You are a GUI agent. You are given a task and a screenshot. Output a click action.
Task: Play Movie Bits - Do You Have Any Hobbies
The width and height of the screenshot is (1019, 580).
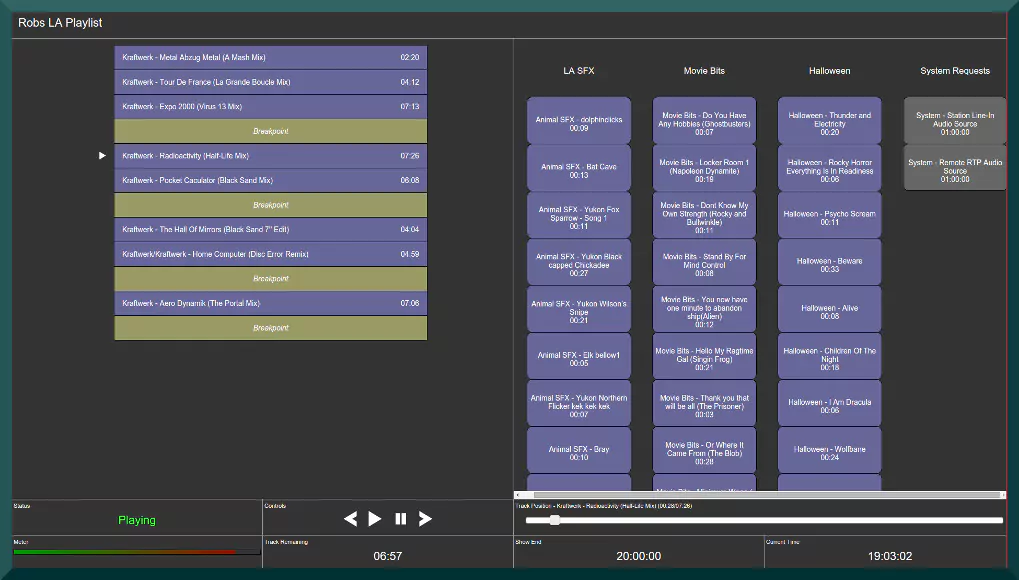click(x=704, y=120)
